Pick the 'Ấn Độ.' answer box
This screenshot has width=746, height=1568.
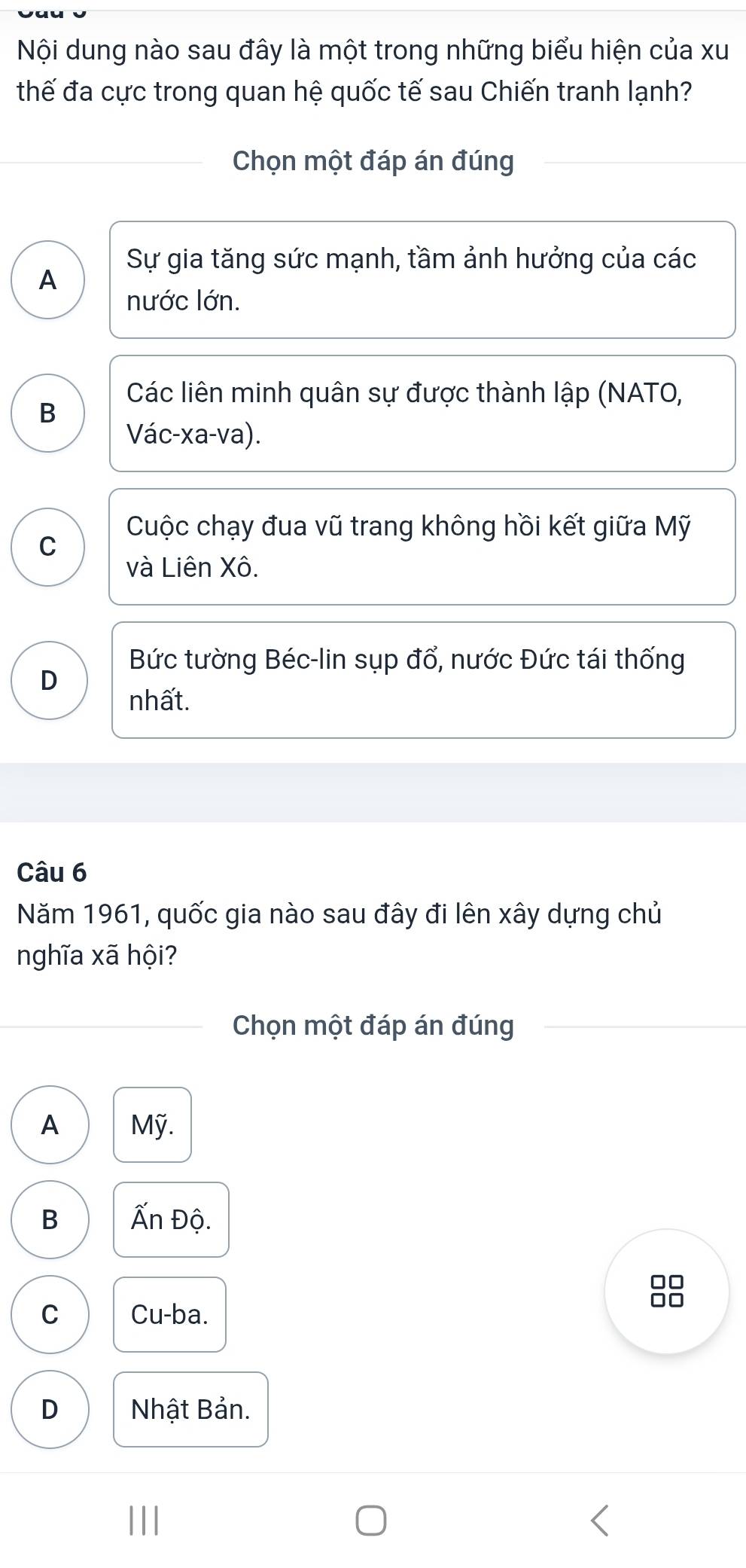[171, 1219]
